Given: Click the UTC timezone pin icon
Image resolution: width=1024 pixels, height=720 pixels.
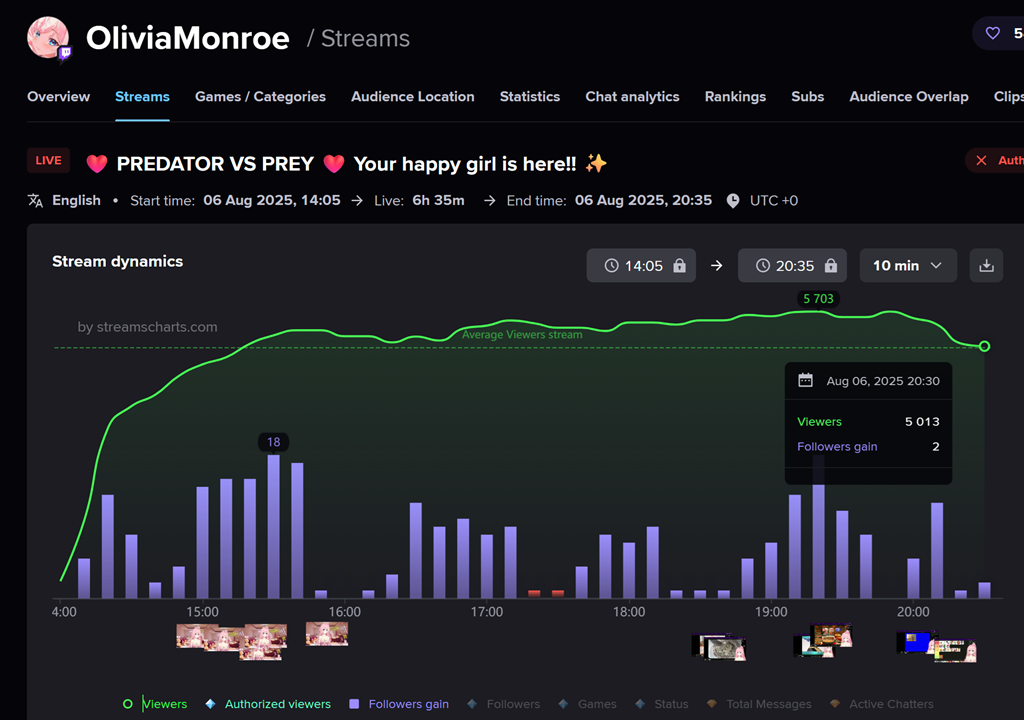Looking at the screenshot, I should point(733,201).
